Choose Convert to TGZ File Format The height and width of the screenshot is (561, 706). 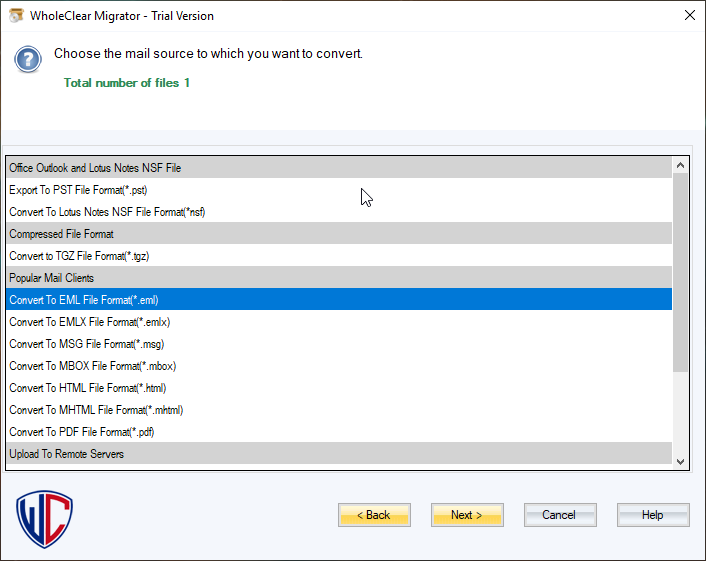pyautogui.click(x=79, y=256)
